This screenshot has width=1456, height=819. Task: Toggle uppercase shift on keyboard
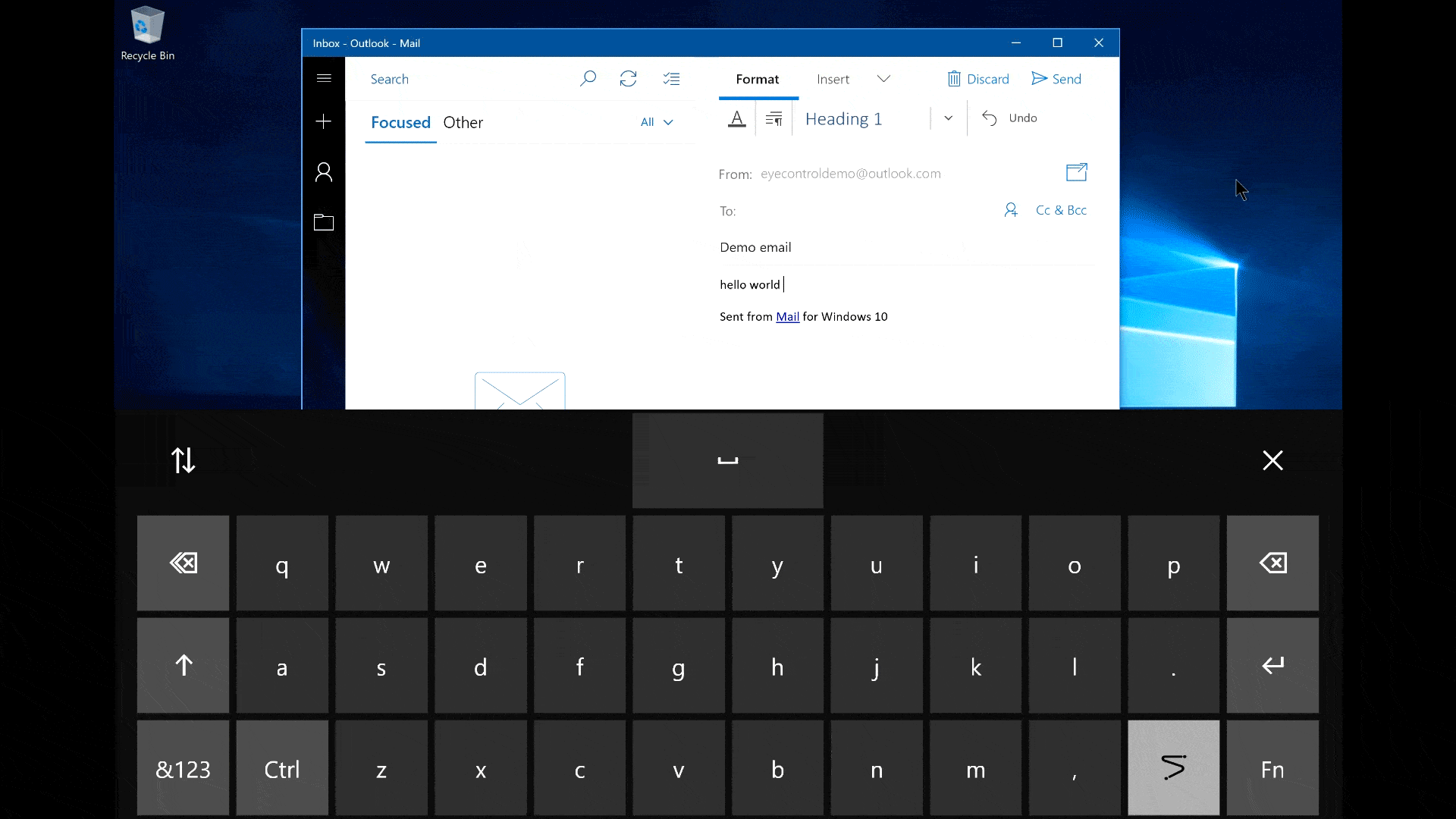(183, 665)
